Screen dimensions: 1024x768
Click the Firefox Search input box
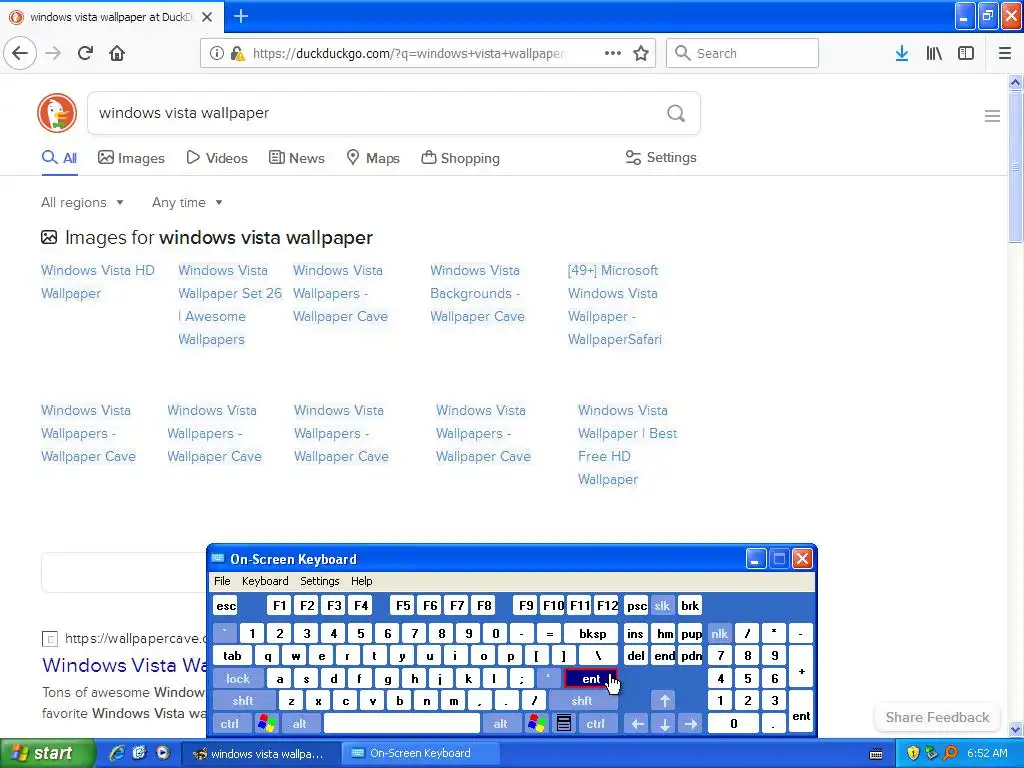[x=743, y=53]
